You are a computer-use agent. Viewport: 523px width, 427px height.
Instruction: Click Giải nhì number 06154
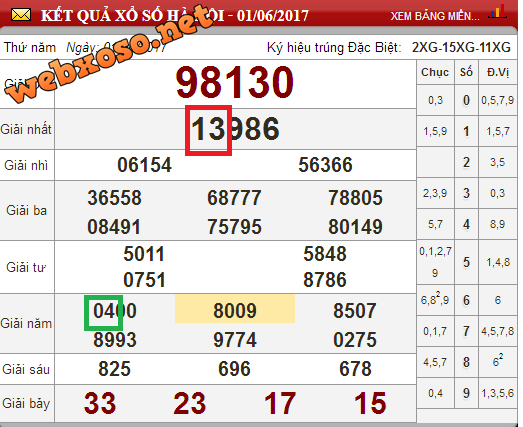pos(144,165)
